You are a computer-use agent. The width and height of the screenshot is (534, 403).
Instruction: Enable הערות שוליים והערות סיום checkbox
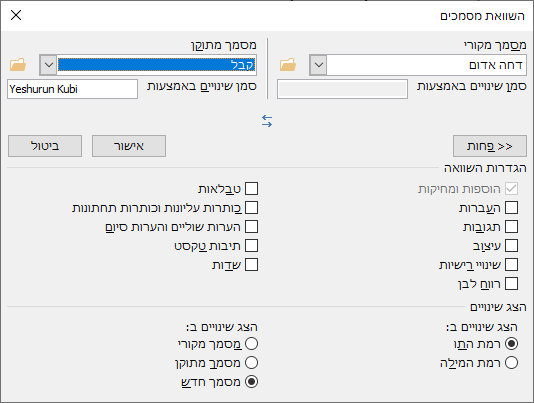[x=251, y=227]
